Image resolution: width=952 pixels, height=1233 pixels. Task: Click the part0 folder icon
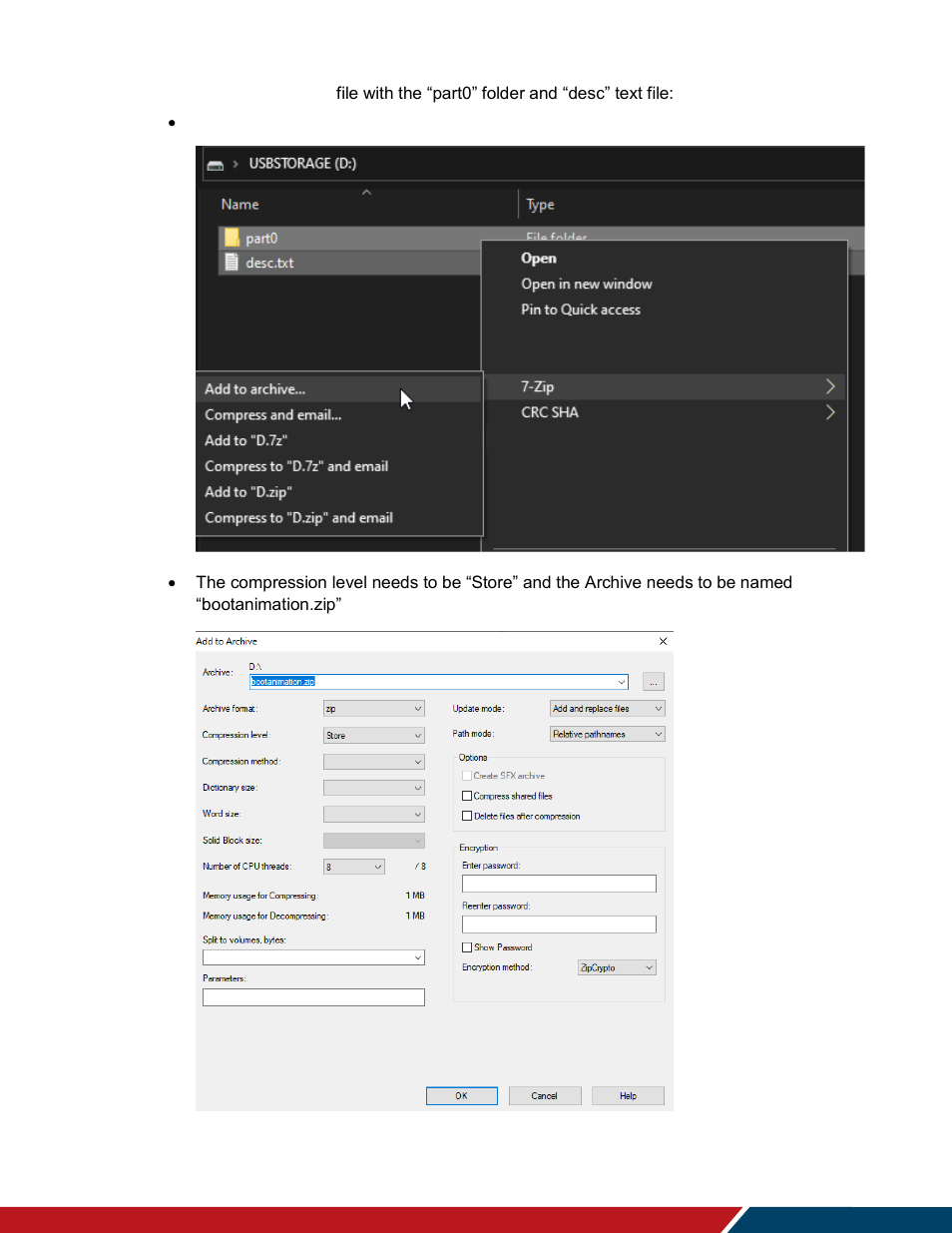232,238
